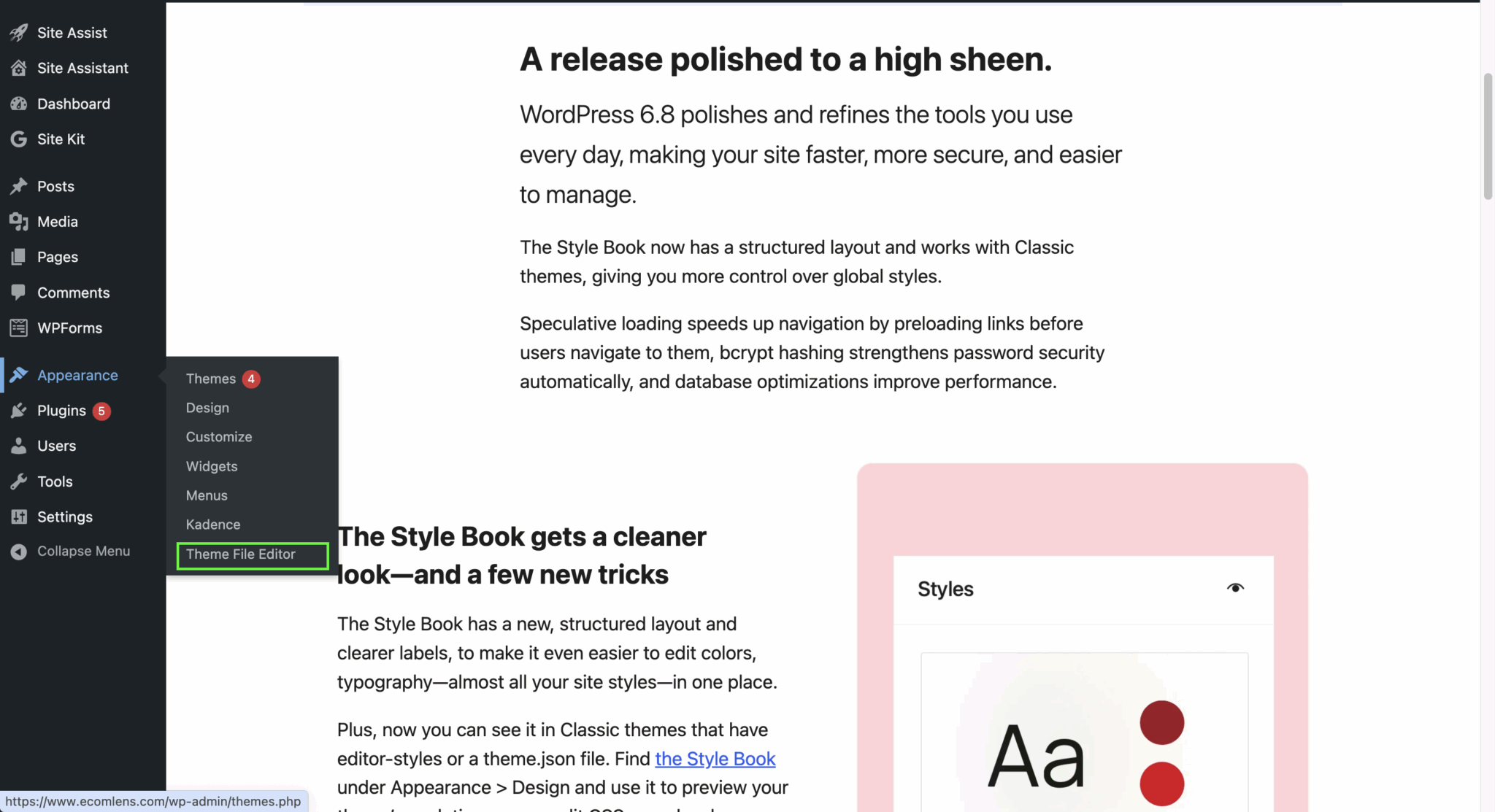
Task: Open the Media library icon
Action: coord(18,221)
